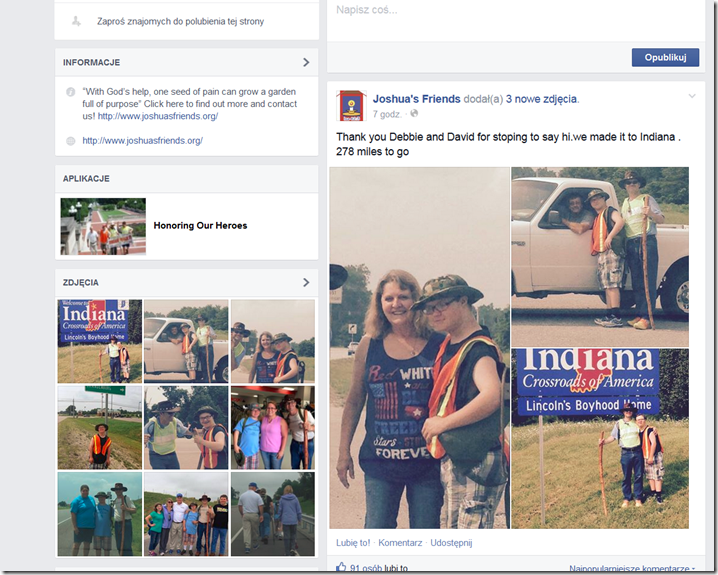Open woman and boy thumbnail in ZDJĘCIA grid
This screenshot has width=718, height=575.
click(272, 341)
